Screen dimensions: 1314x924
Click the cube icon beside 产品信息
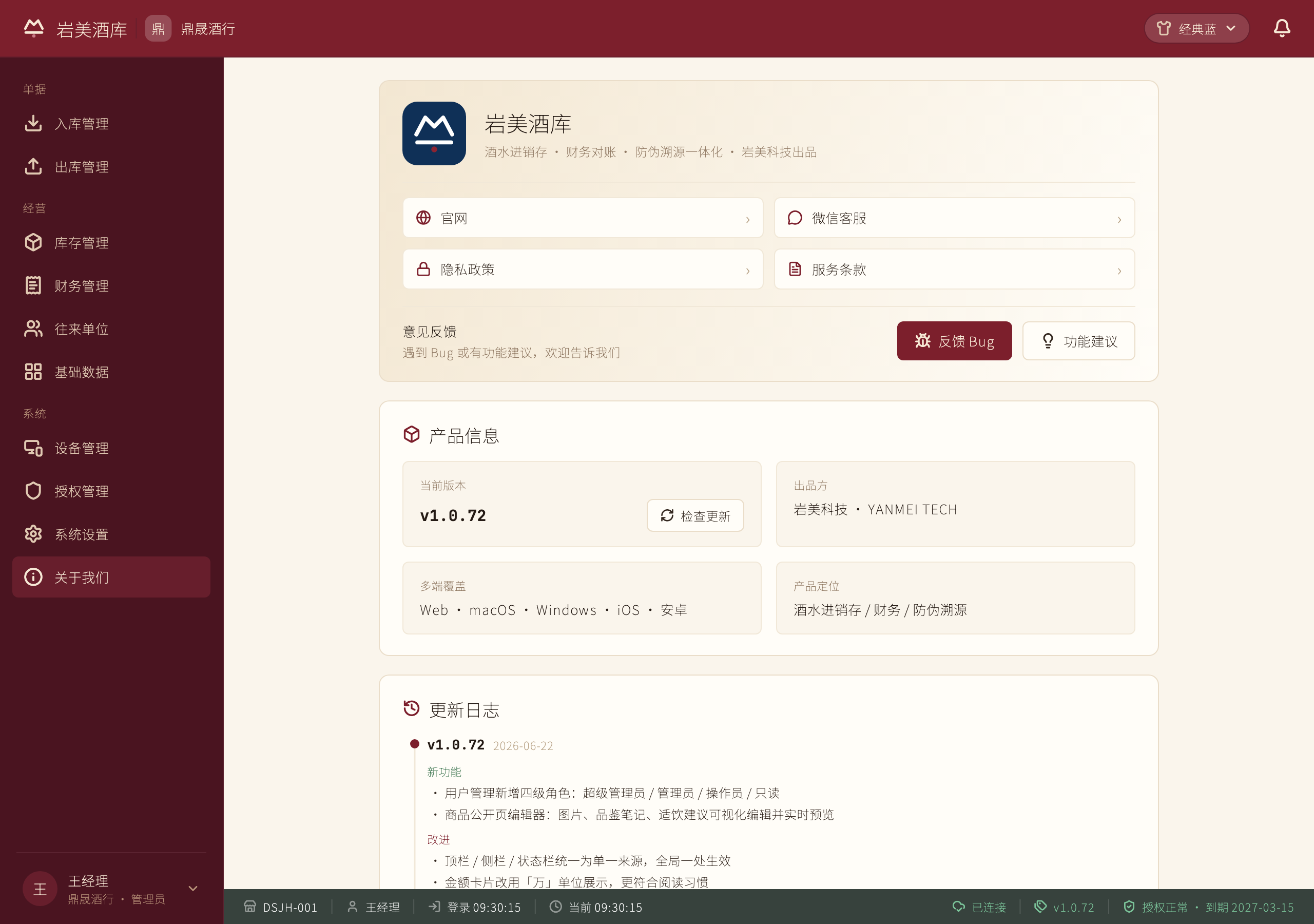pos(412,434)
